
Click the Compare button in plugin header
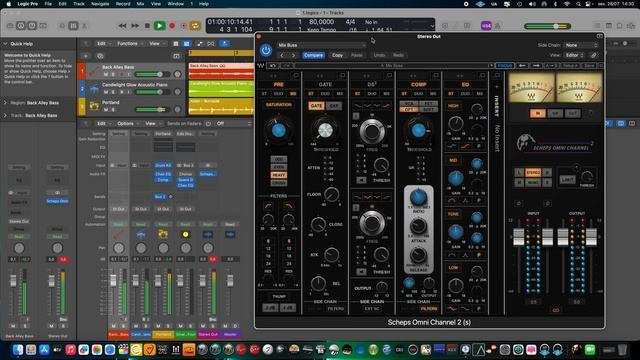(313, 55)
